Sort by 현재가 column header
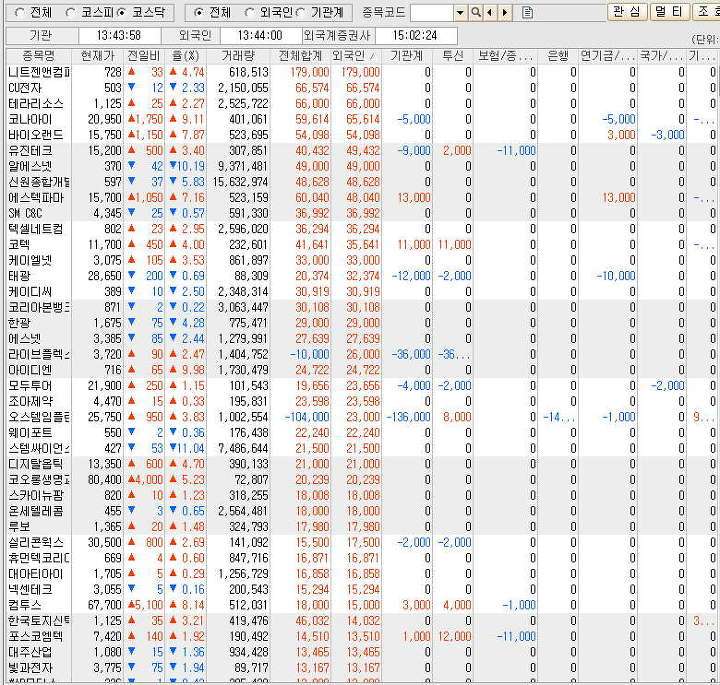Image resolution: width=720 pixels, height=685 pixels. [97, 56]
